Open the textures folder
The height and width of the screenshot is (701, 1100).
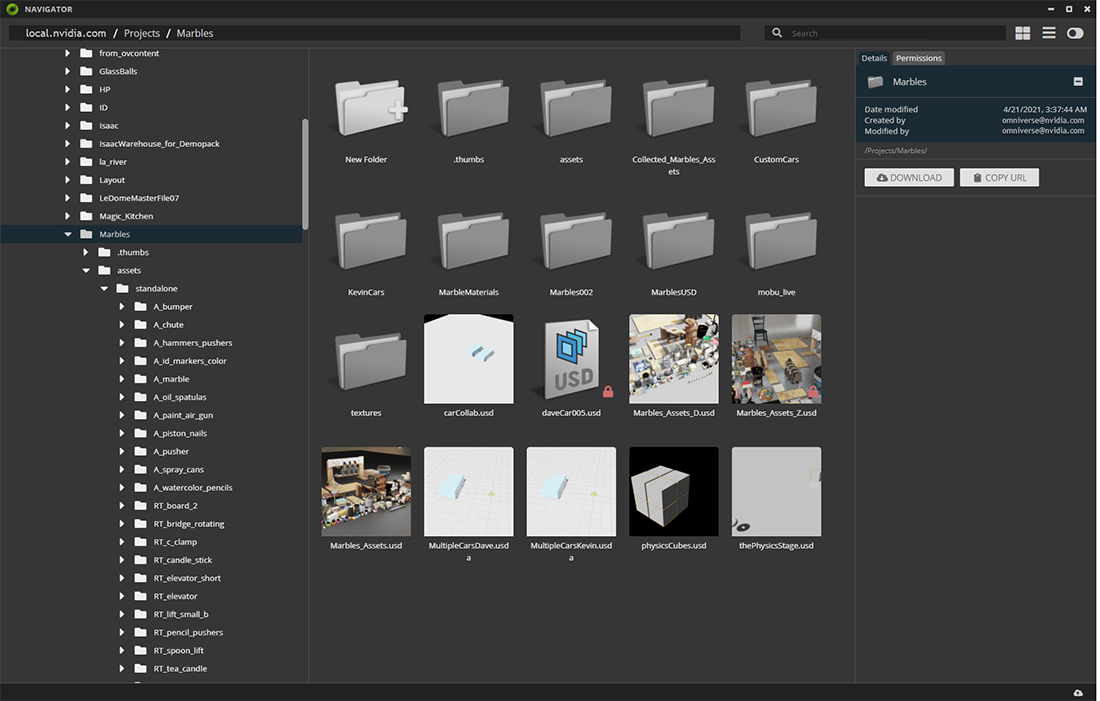(370, 361)
